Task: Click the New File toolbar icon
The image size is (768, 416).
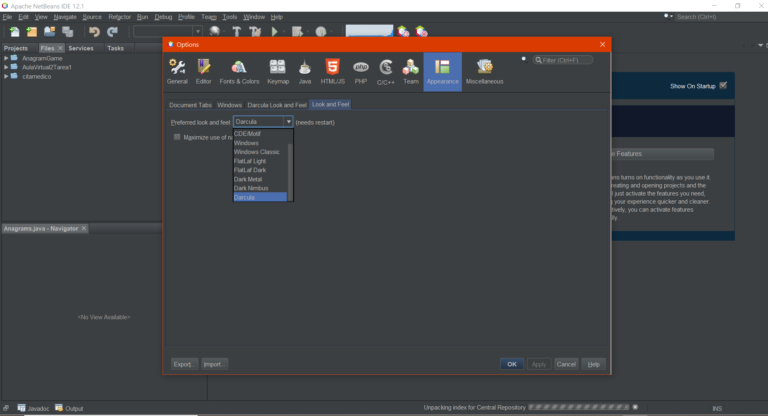Action: (x=14, y=32)
